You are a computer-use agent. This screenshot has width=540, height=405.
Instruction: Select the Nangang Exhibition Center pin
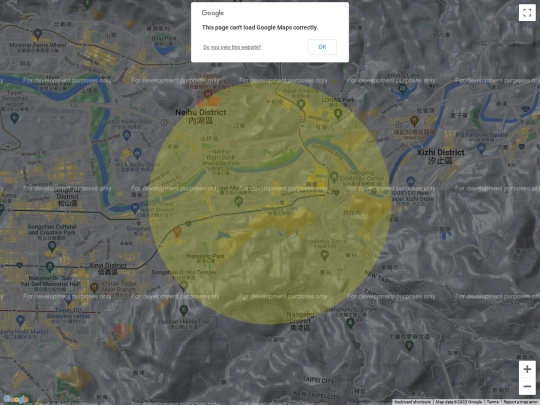pos(334,177)
